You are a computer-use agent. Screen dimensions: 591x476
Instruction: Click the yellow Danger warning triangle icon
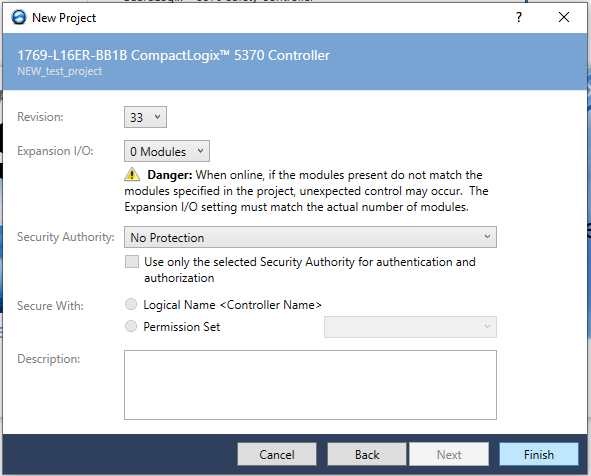pyautogui.click(x=132, y=174)
